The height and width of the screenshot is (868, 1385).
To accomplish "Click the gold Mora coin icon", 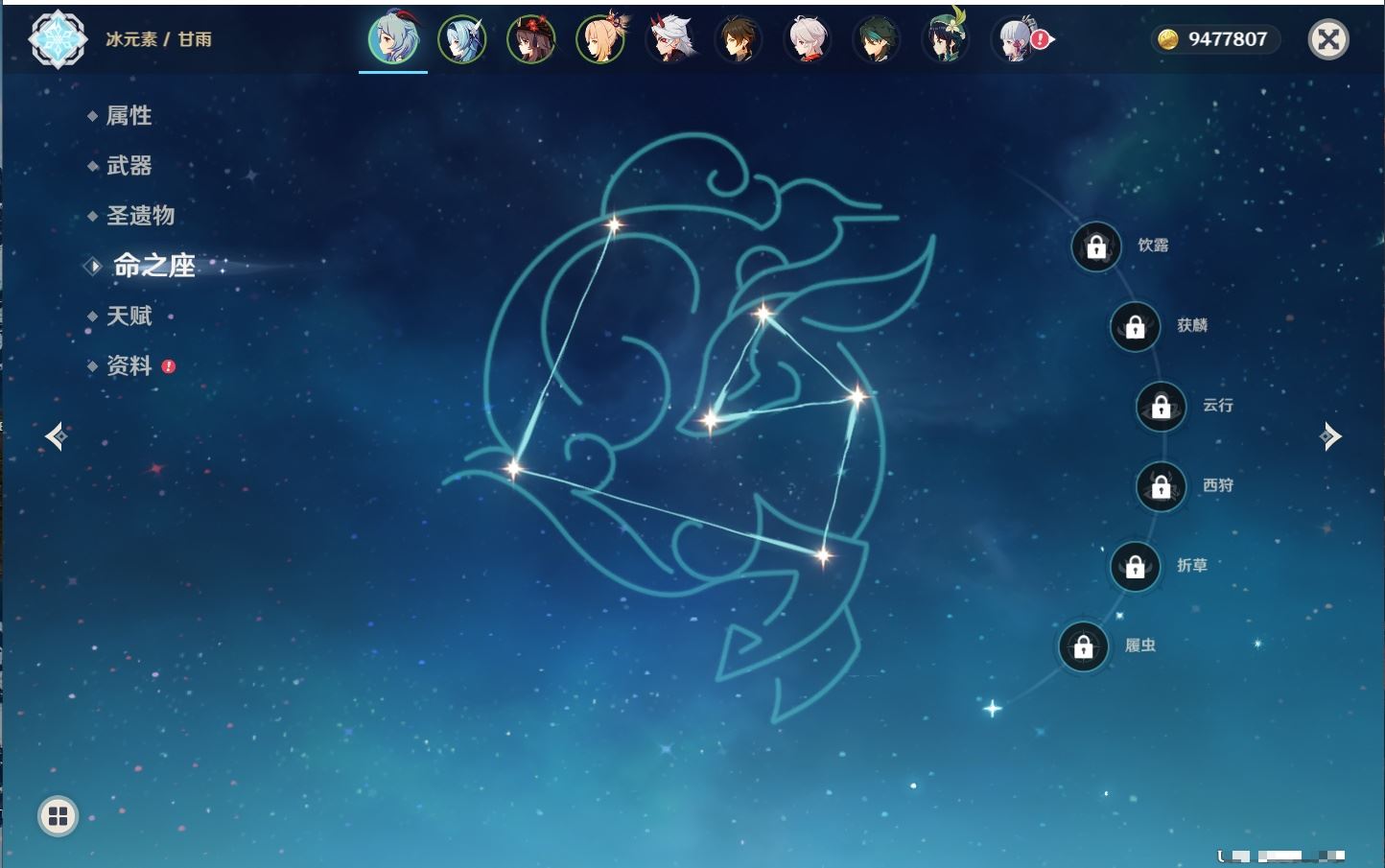I will pyautogui.click(x=1167, y=39).
